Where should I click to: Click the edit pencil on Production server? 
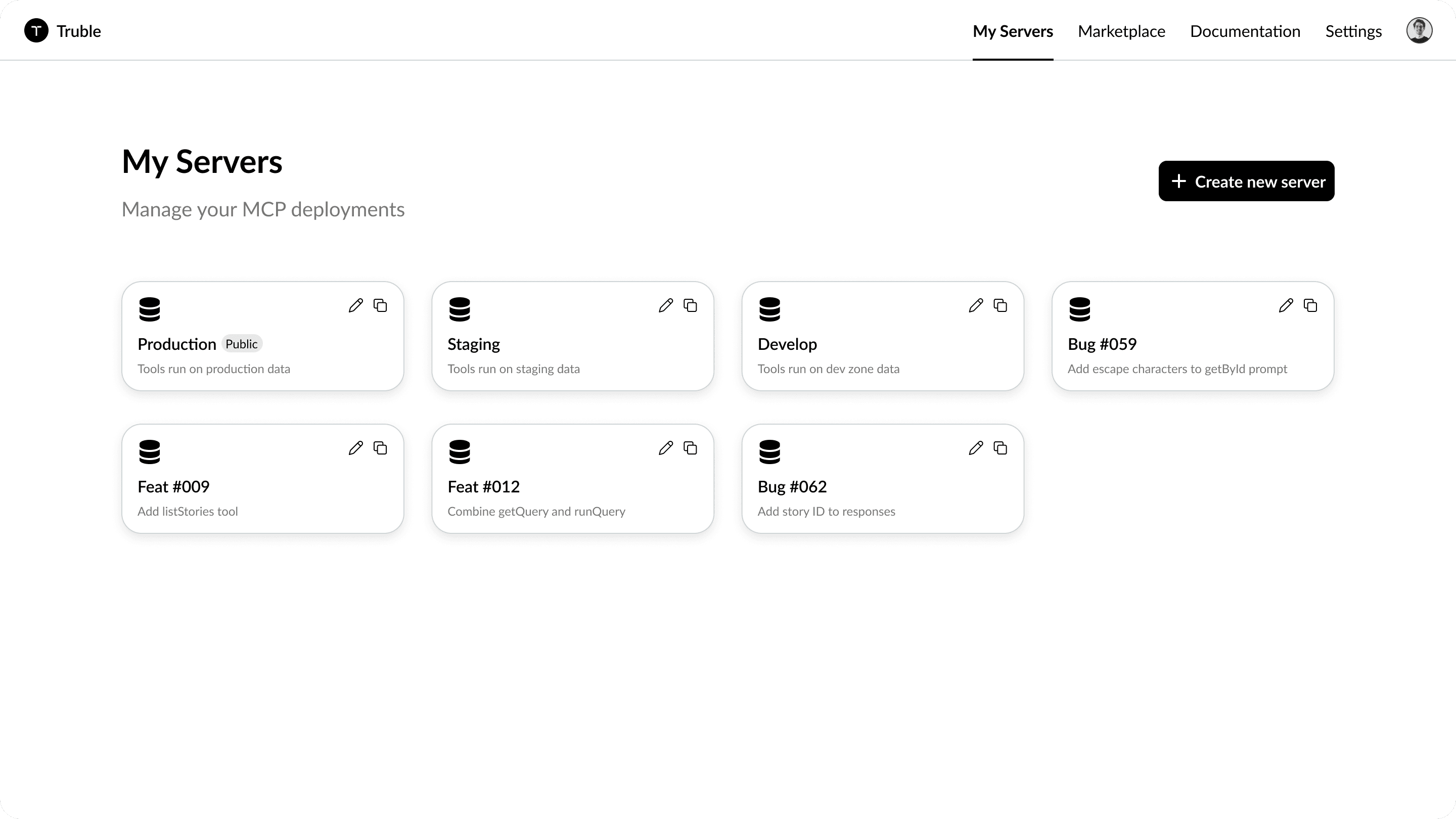(x=355, y=306)
